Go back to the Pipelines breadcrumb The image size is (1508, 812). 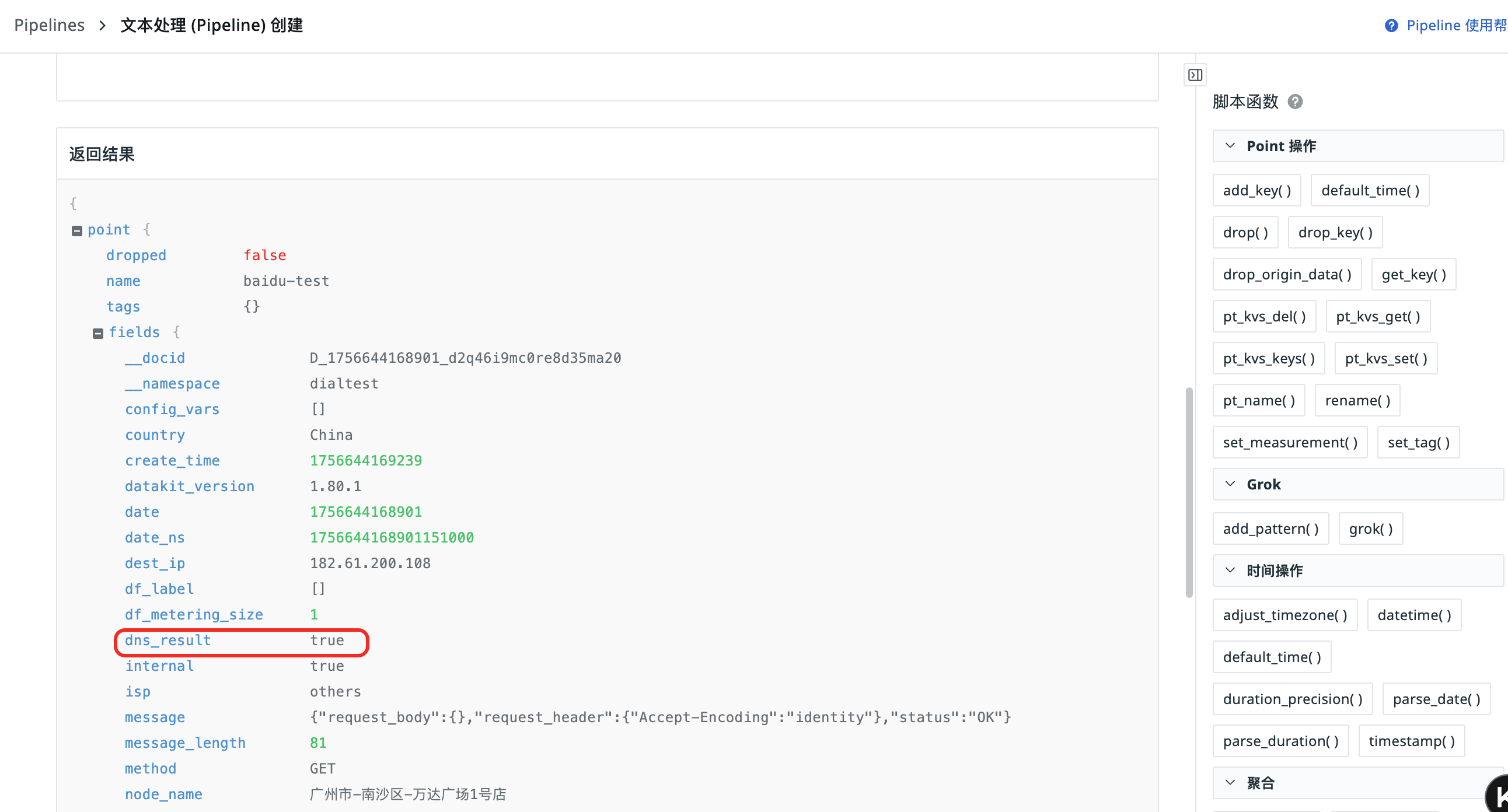pyautogui.click(x=49, y=25)
